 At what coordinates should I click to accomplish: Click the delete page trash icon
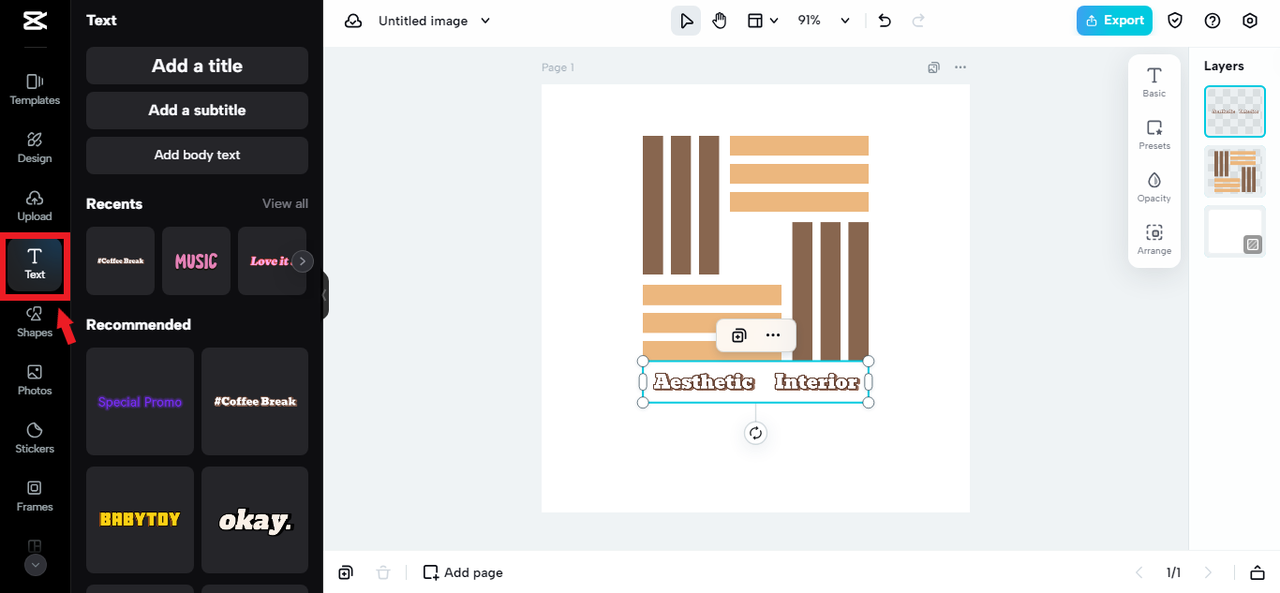(x=383, y=573)
